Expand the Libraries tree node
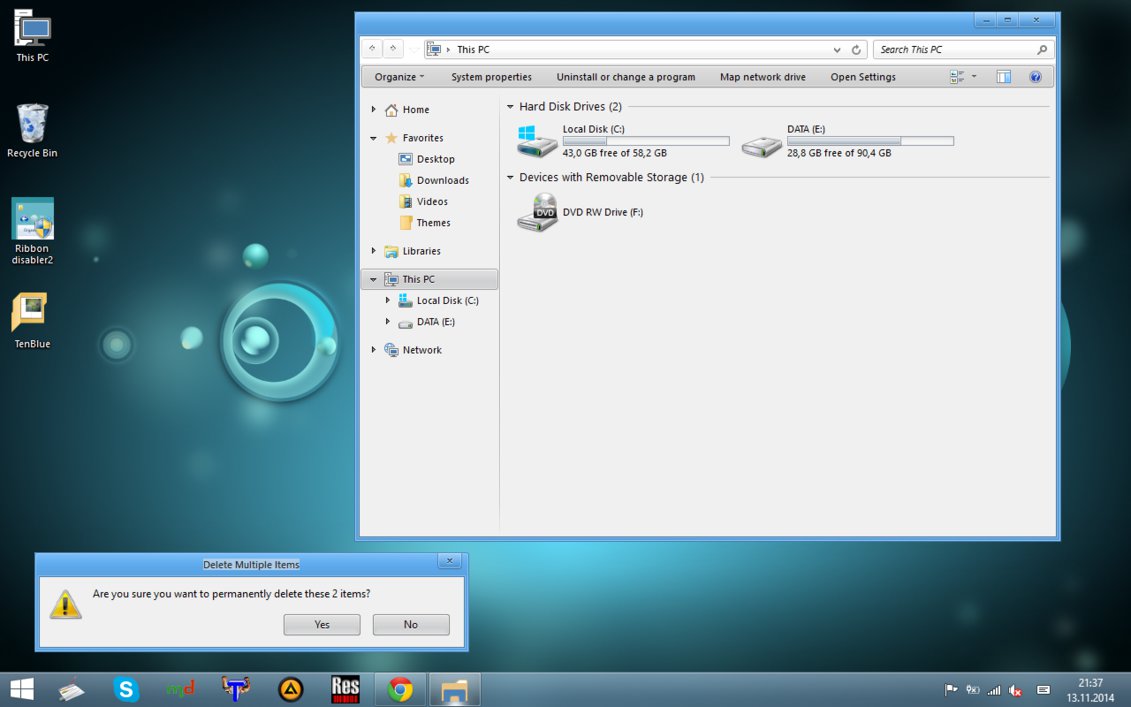The image size is (1131, 707). [x=374, y=251]
